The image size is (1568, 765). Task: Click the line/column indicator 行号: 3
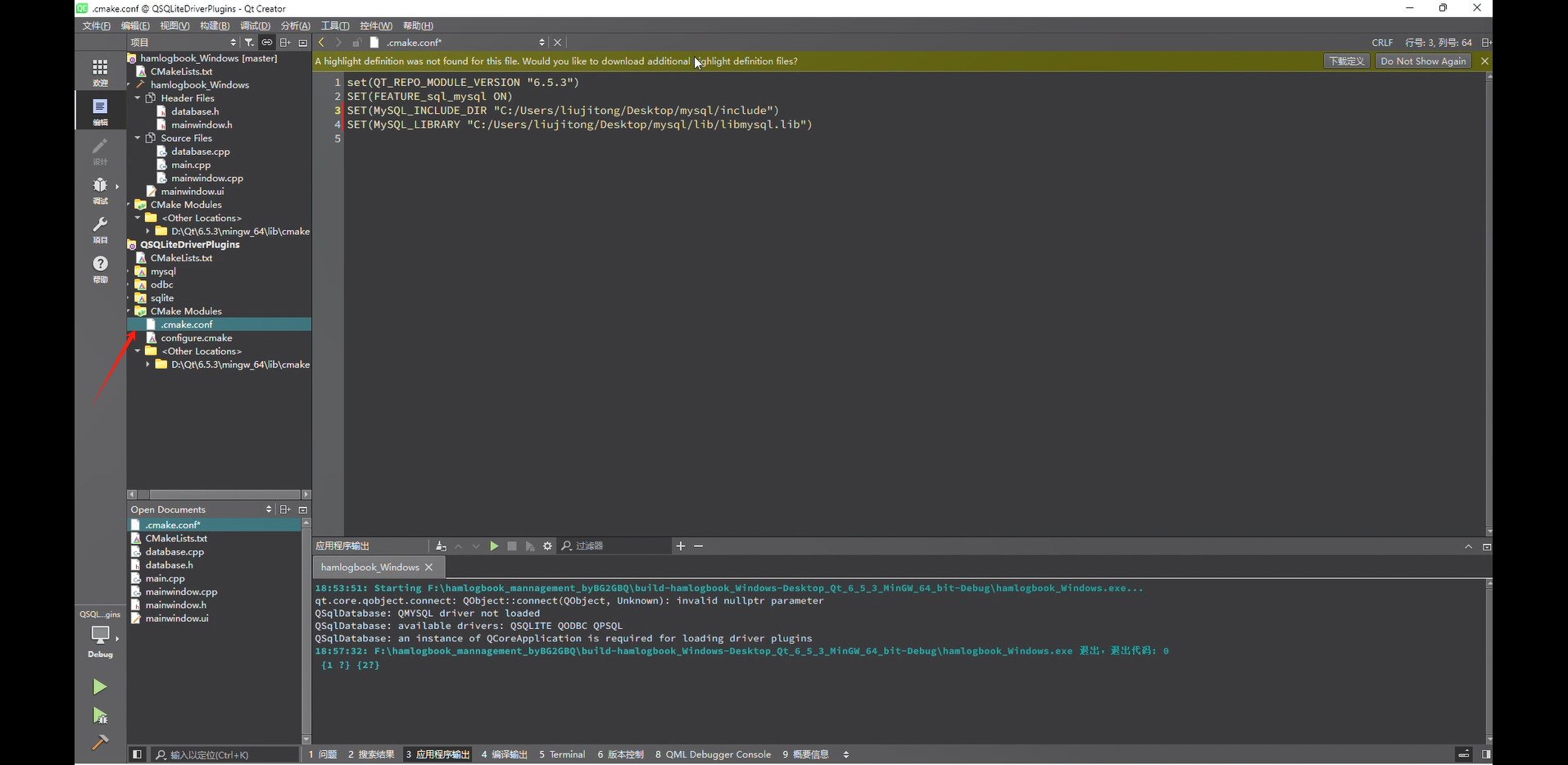(x=1438, y=42)
